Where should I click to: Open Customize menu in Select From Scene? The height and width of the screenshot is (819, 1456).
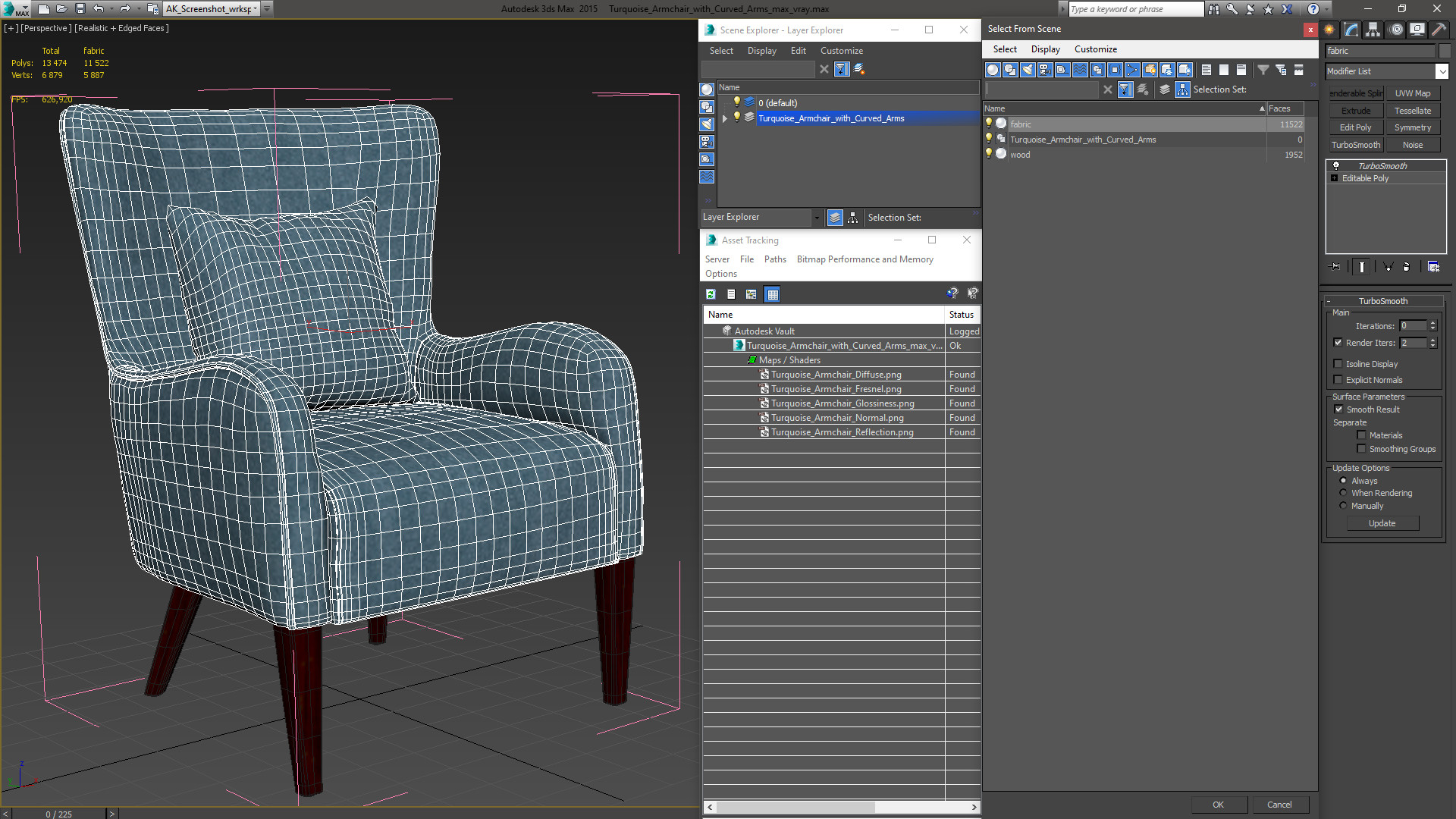tap(1095, 49)
